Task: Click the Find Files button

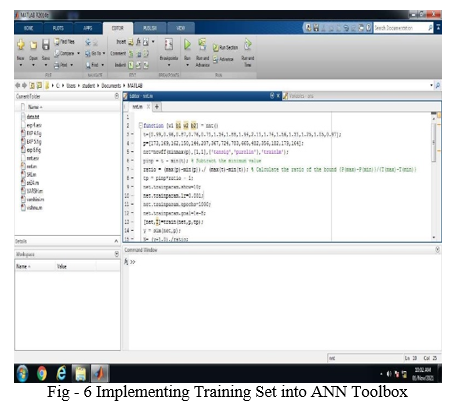Action: [x=64, y=42]
